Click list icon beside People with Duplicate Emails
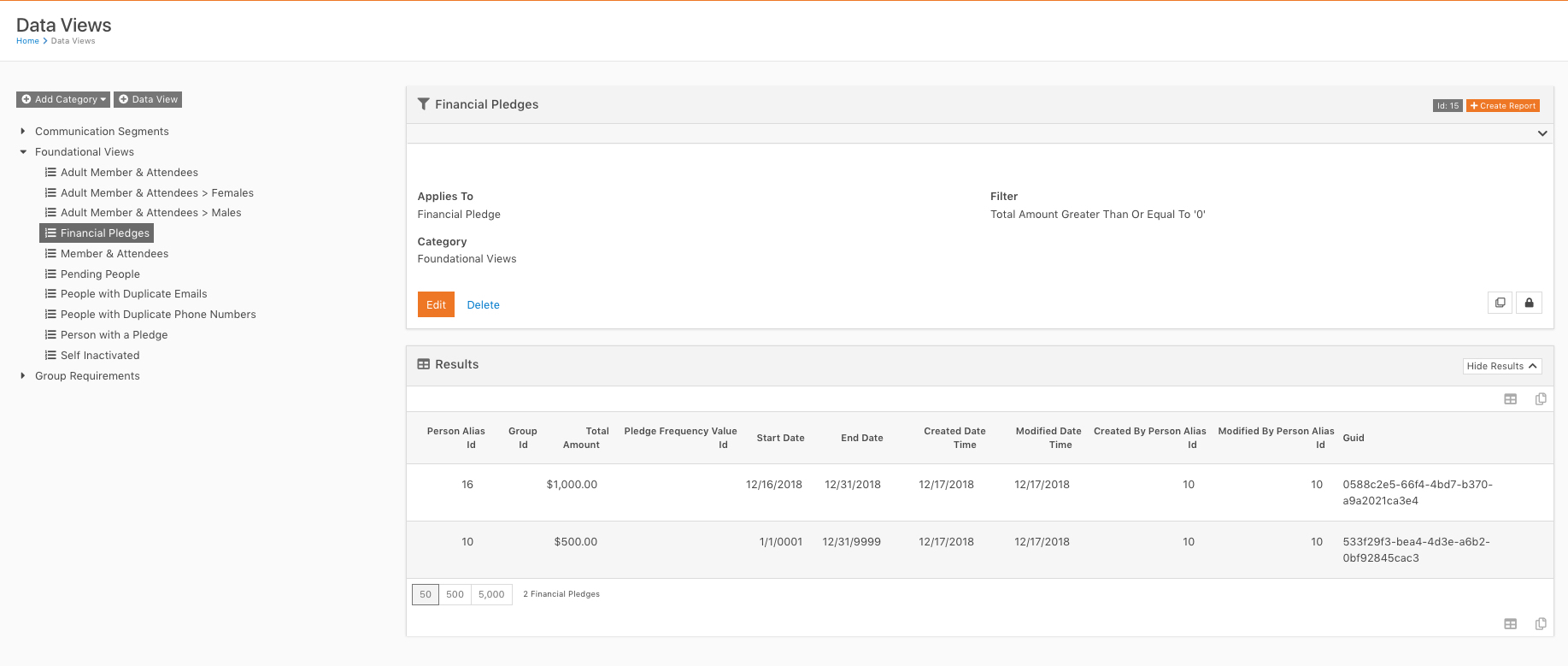The height and width of the screenshot is (666, 1568). pyautogui.click(x=50, y=293)
